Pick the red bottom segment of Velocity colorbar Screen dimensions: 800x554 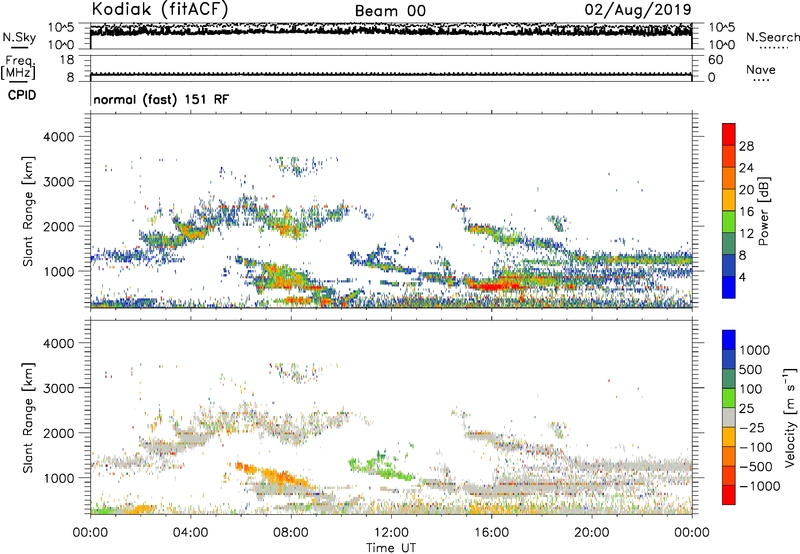(x=729, y=495)
